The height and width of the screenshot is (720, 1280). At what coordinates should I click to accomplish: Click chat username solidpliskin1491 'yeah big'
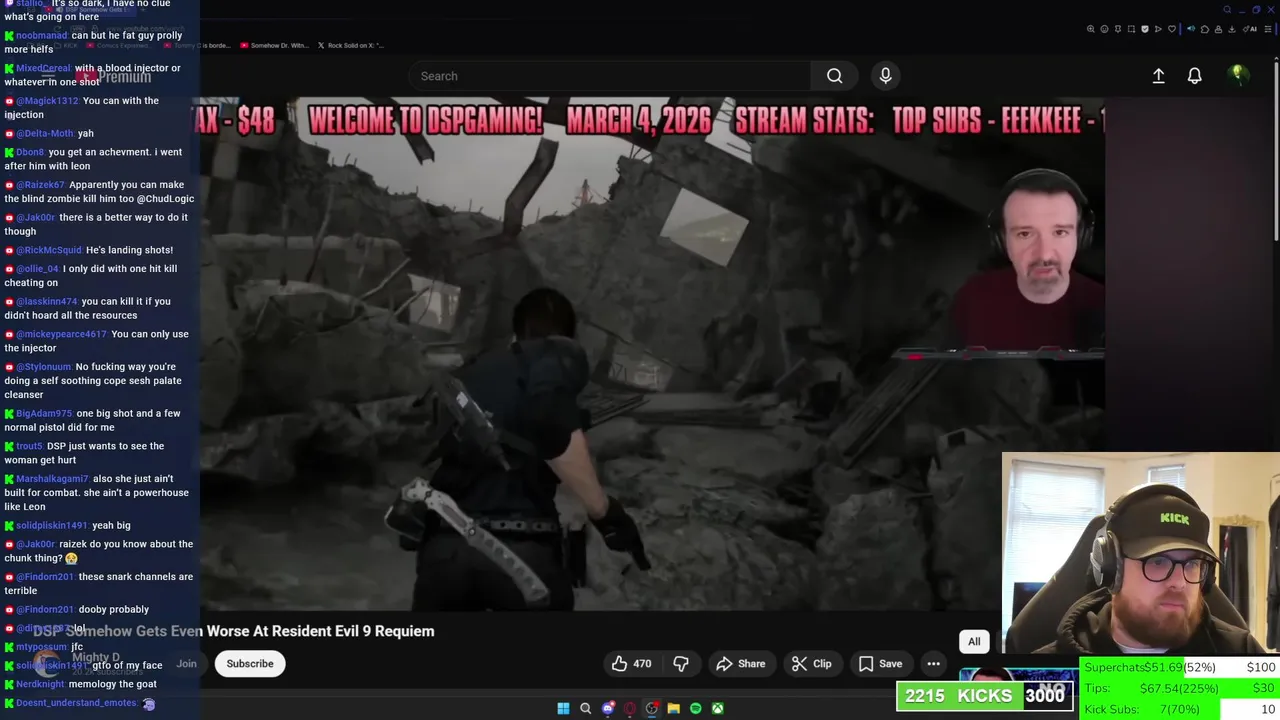click(51, 526)
